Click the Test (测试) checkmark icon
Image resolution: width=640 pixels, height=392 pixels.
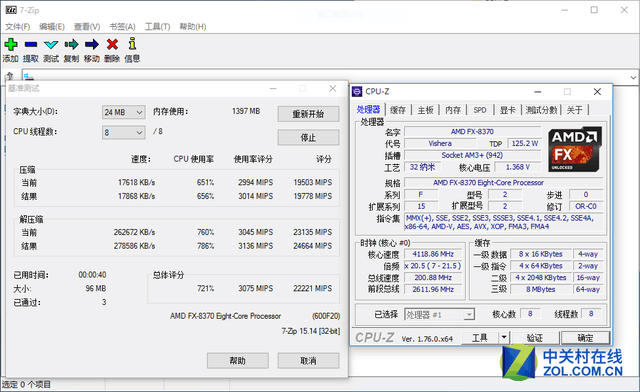(51, 45)
